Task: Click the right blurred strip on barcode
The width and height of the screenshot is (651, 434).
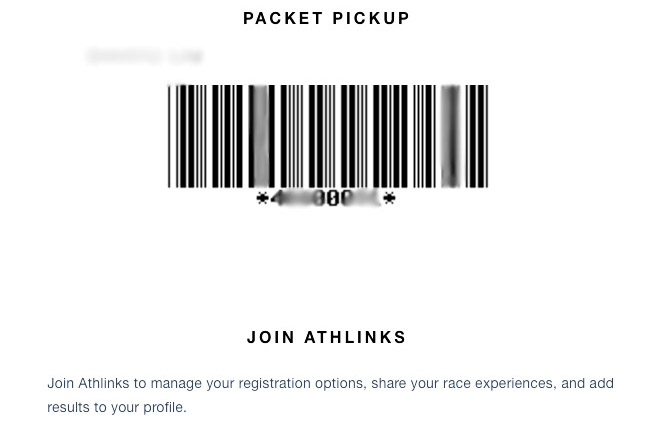Action: point(450,136)
